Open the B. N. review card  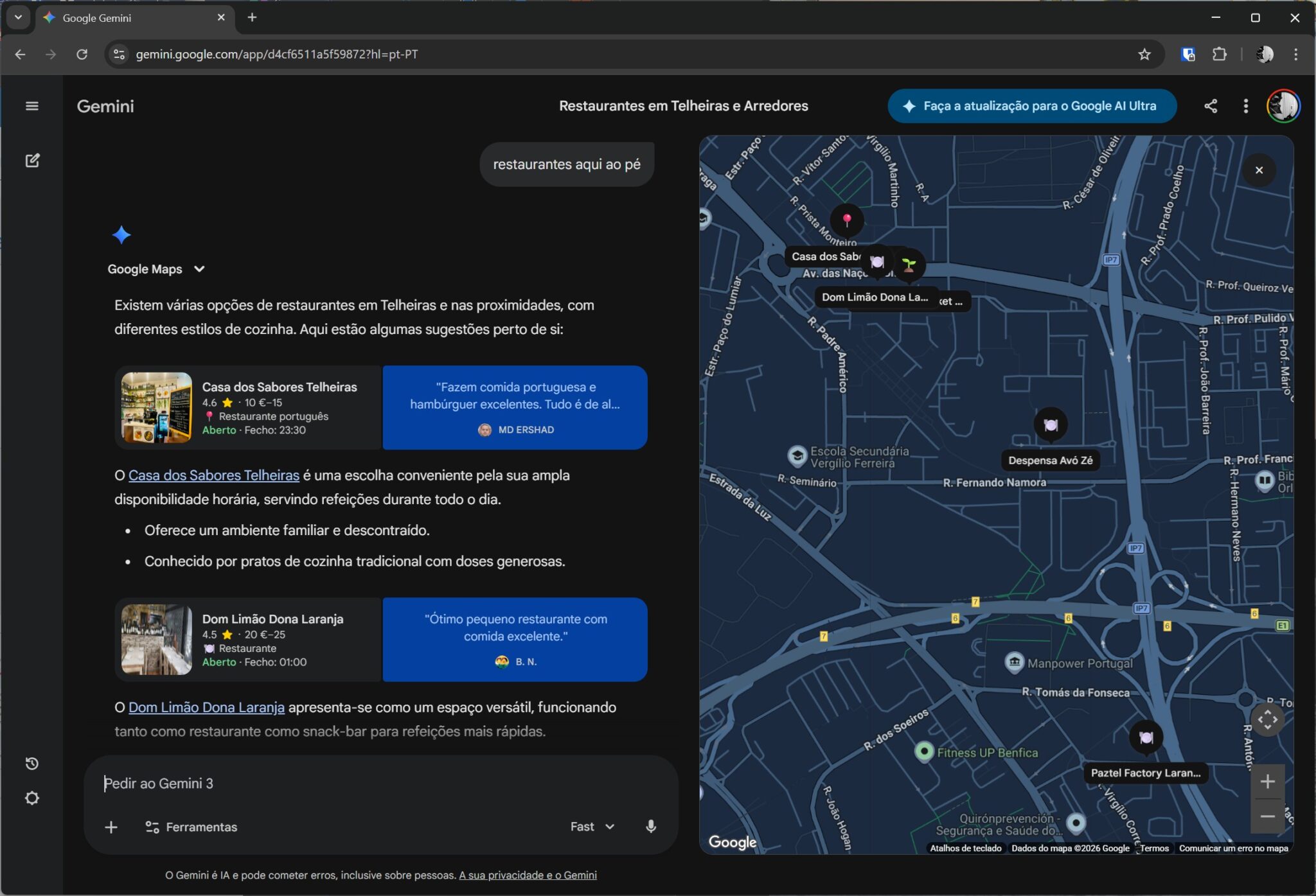515,639
